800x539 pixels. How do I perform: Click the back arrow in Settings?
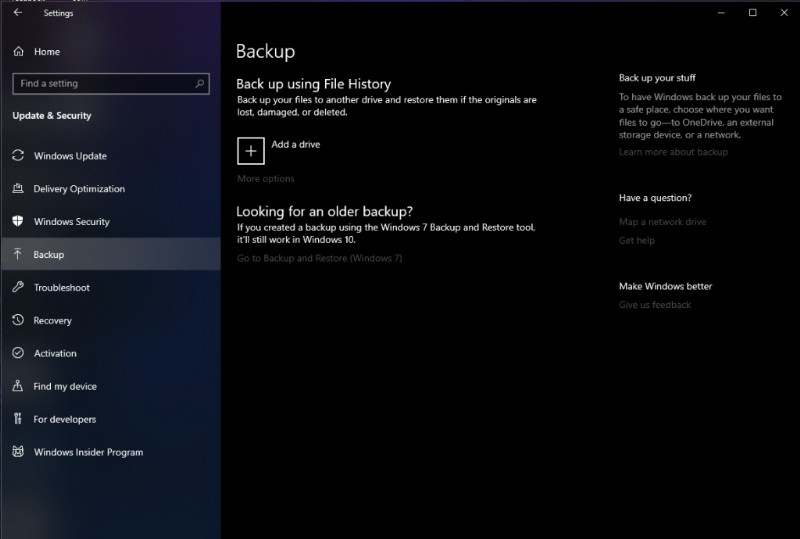point(18,12)
